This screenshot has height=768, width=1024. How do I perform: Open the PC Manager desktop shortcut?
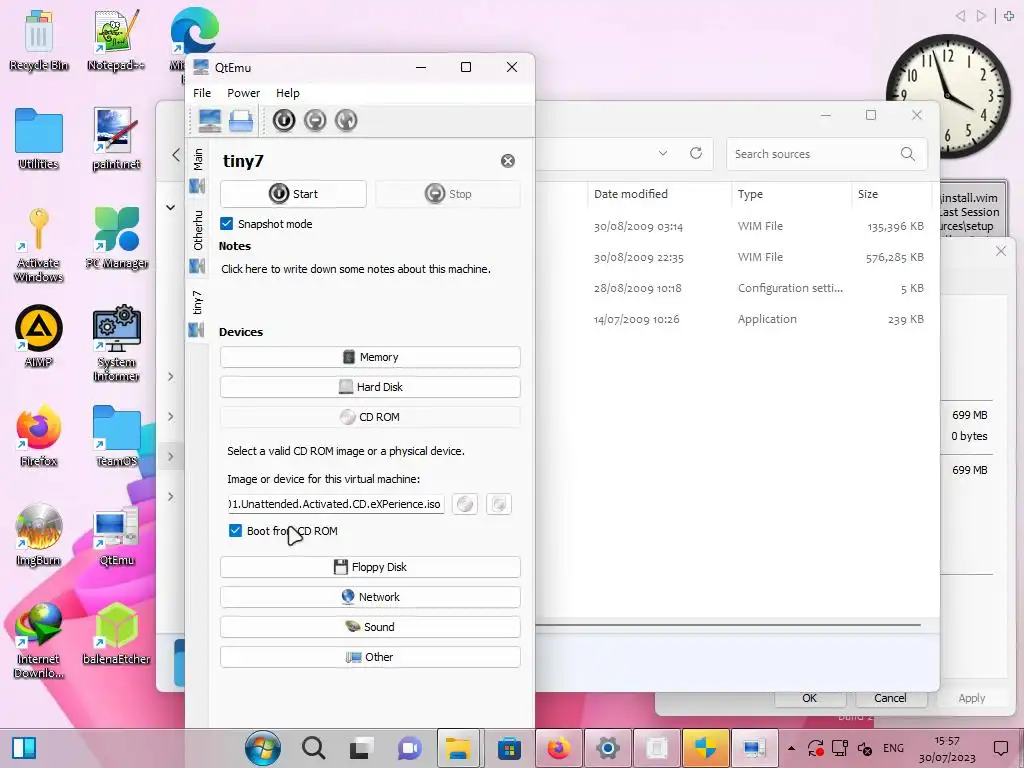116,238
